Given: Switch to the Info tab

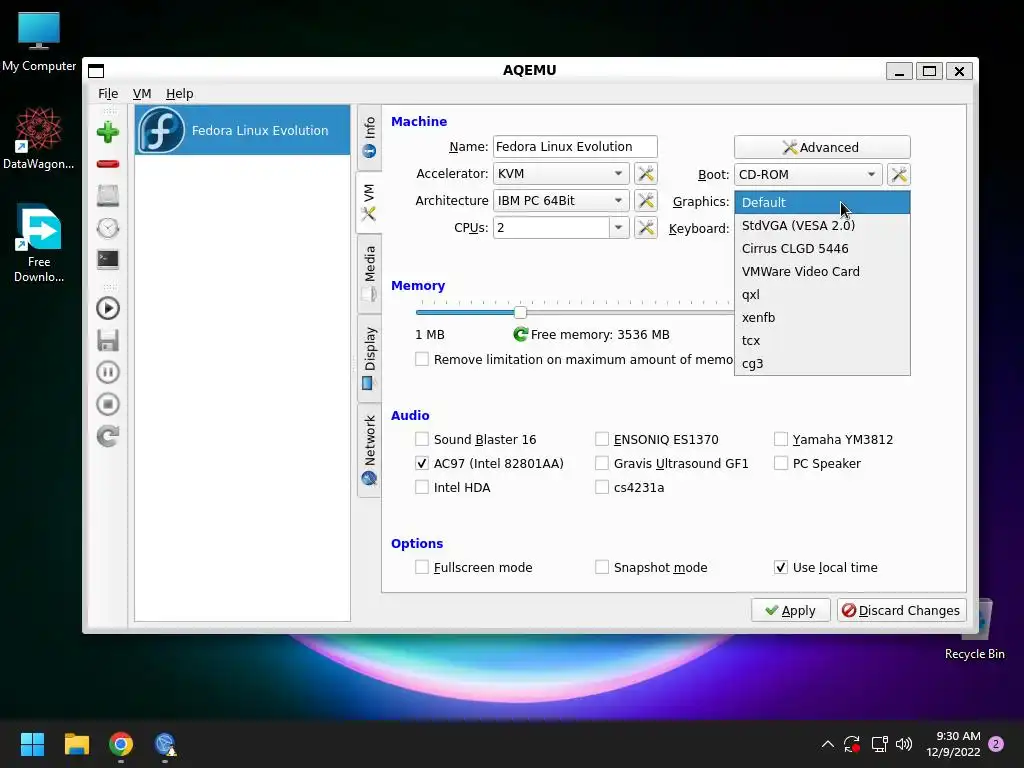Looking at the screenshot, I should [x=369, y=136].
